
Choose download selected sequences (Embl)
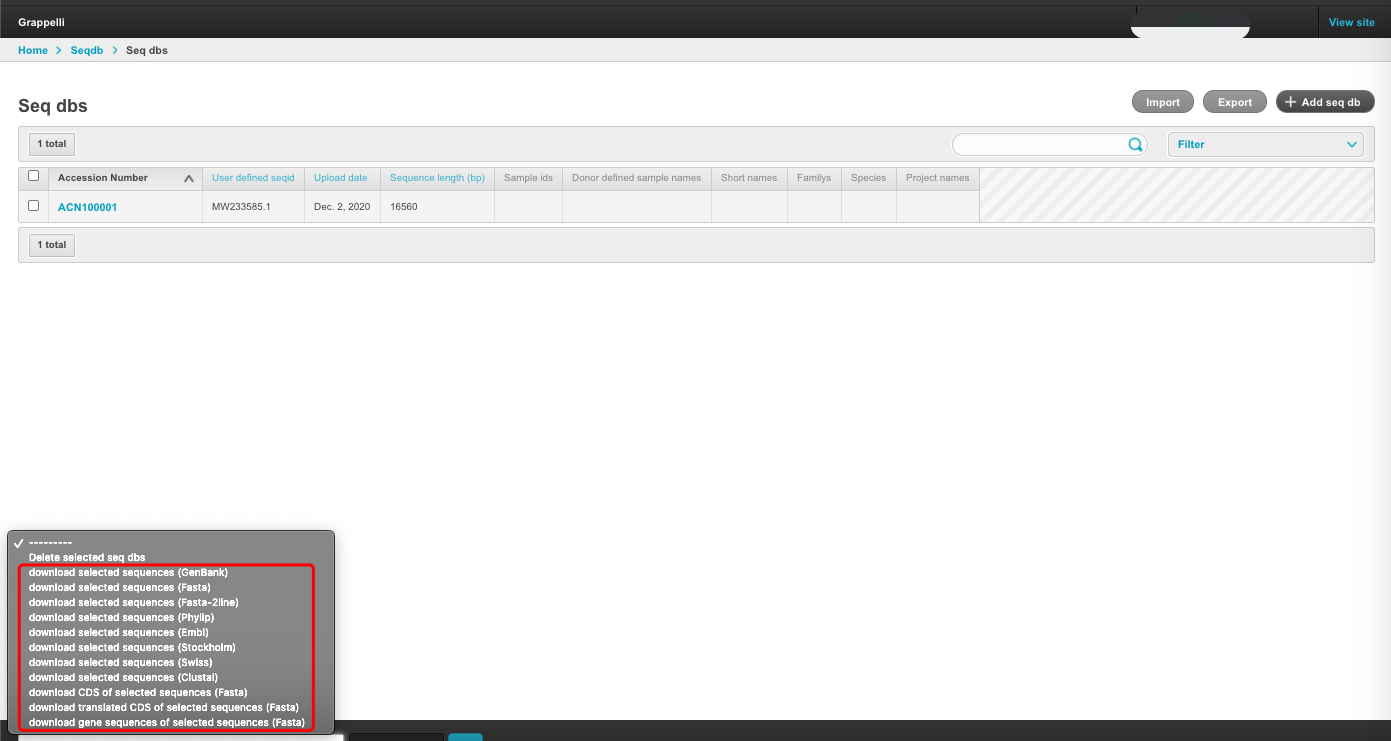point(171,632)
